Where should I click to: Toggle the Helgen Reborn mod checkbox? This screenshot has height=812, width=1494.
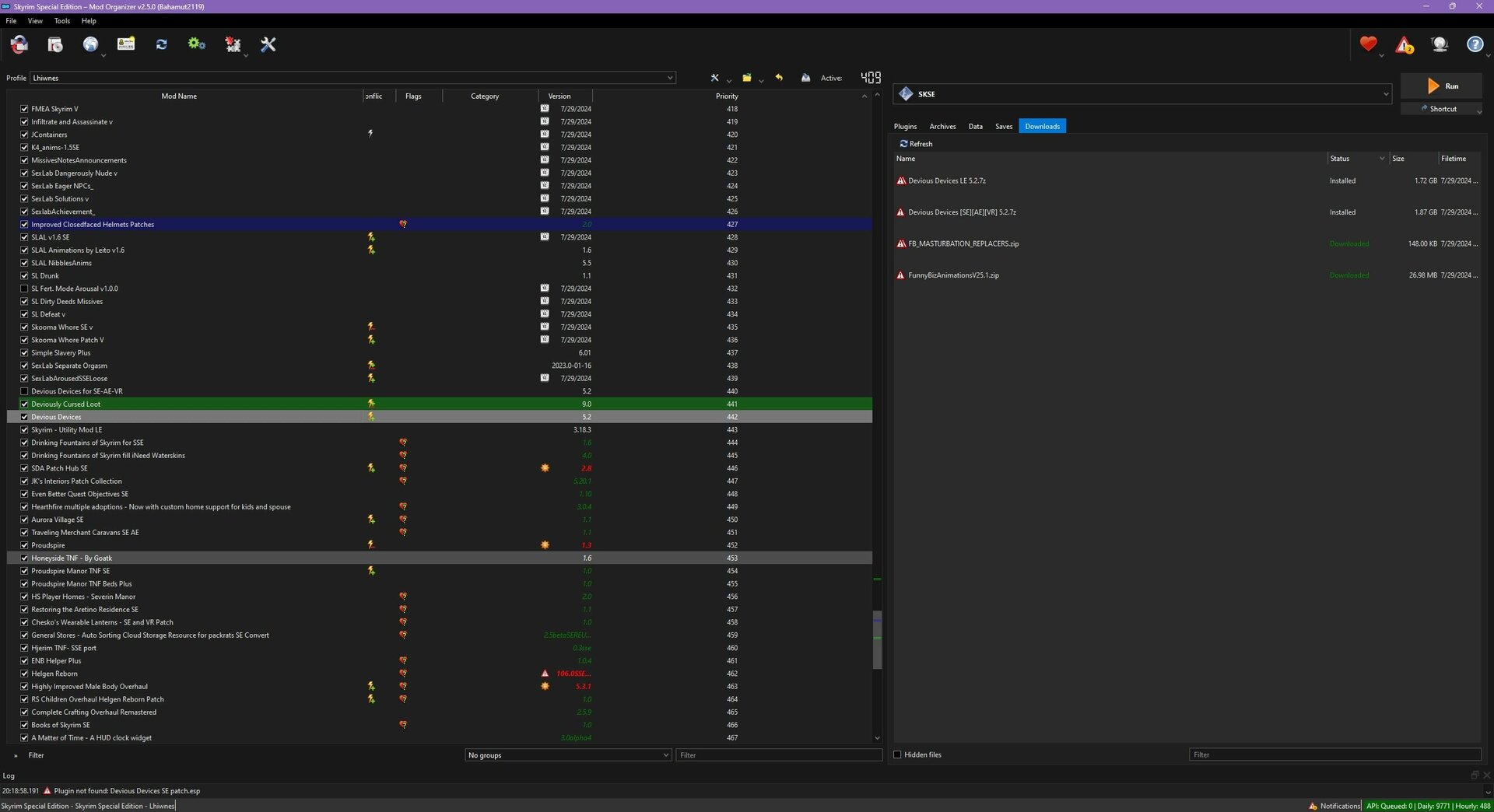pyautogui.click(x=24, y=674)
